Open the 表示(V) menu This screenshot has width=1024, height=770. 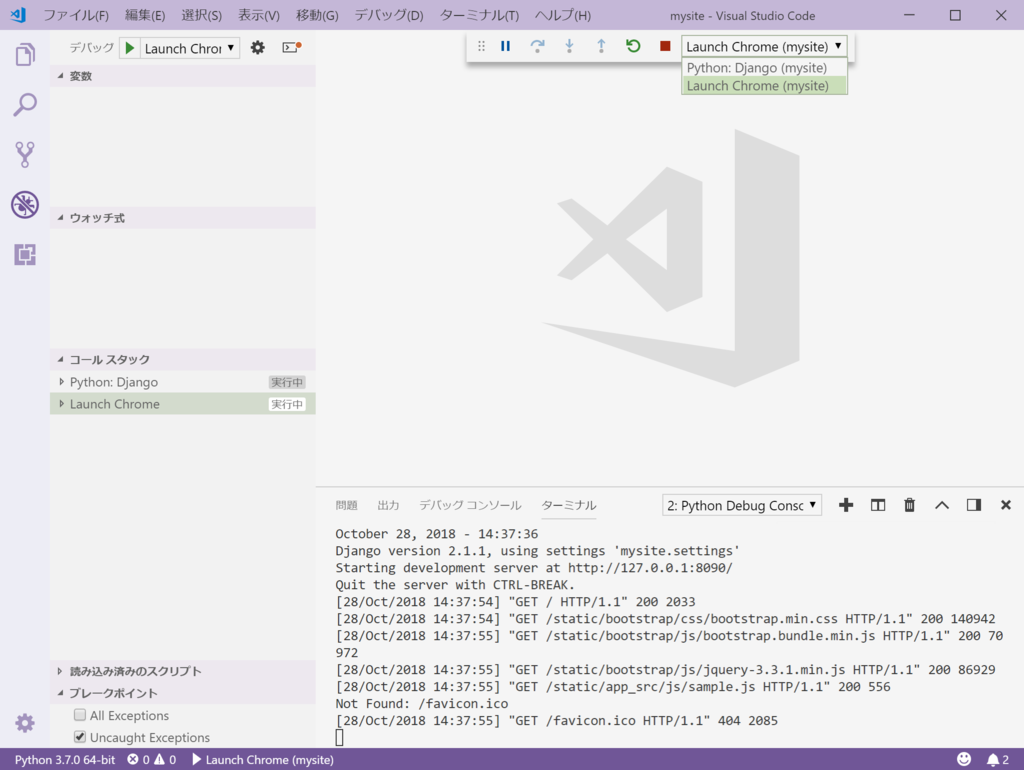tap(259, 15)
